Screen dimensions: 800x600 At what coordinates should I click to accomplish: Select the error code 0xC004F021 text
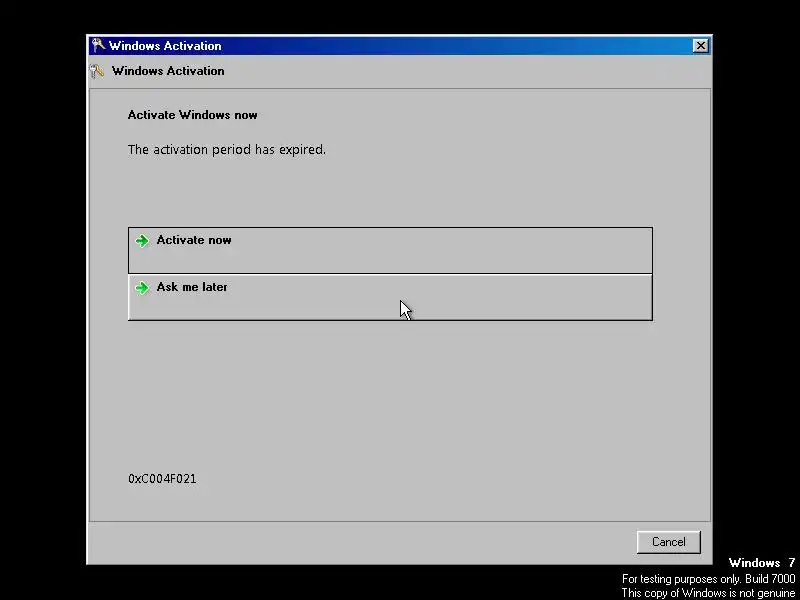click(162, 479)
